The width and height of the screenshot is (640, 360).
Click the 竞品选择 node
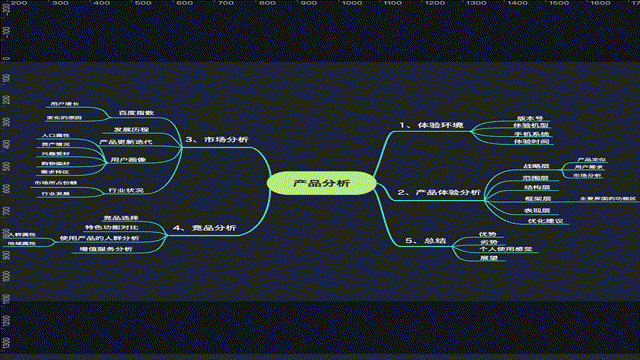[x=121, y=218]
